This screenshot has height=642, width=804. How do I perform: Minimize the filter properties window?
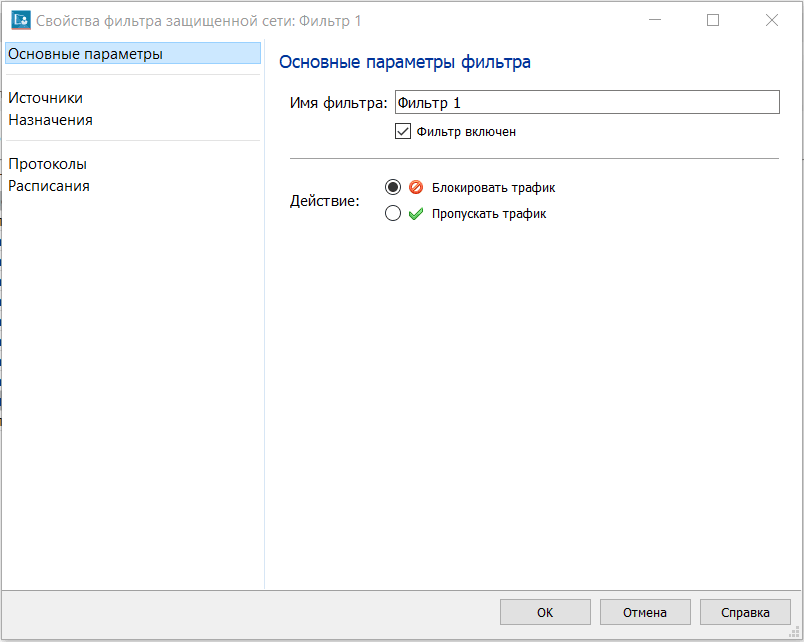point(655,20)
